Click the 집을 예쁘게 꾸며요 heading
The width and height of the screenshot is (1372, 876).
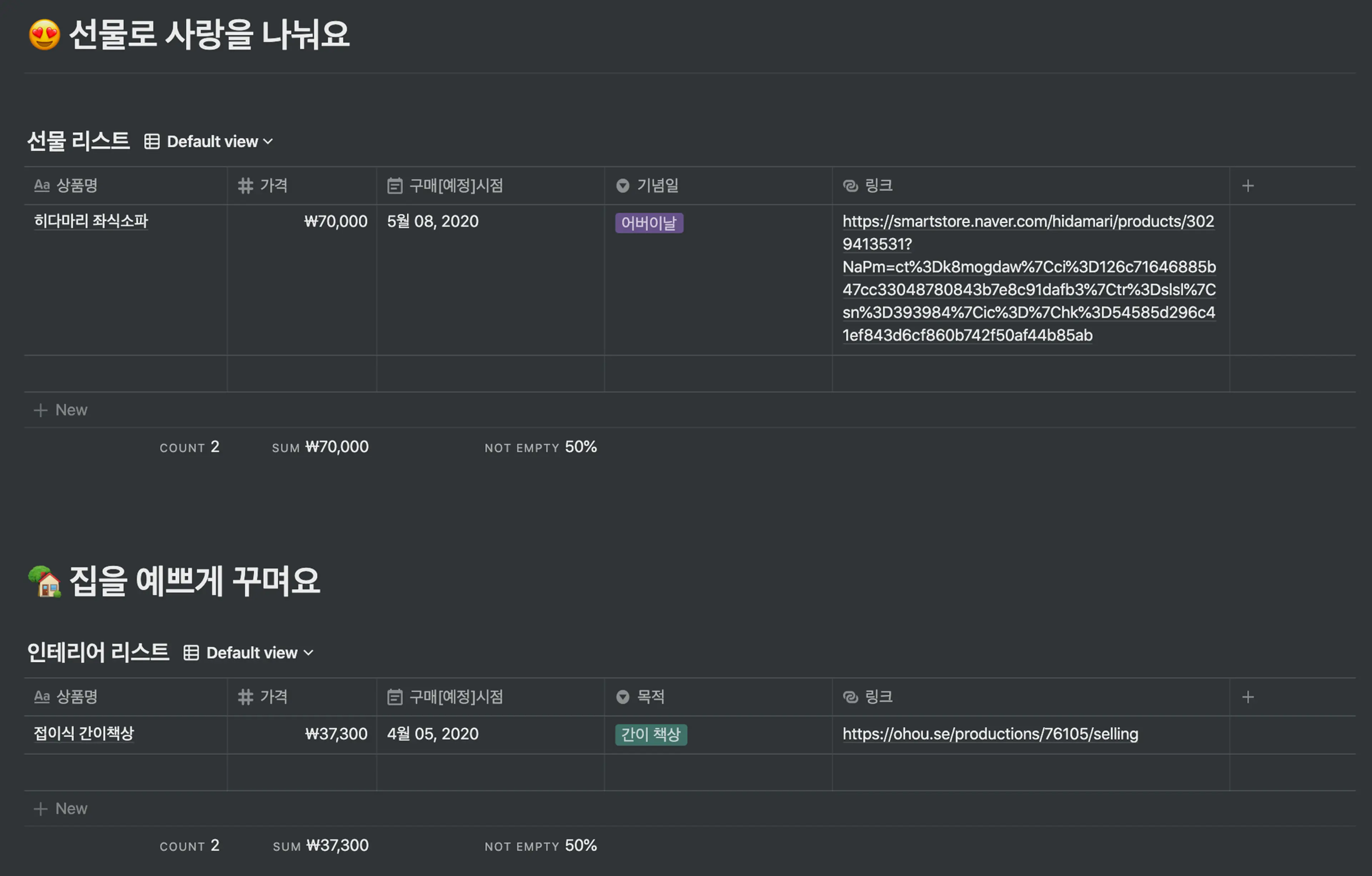(x=194, y=582)
